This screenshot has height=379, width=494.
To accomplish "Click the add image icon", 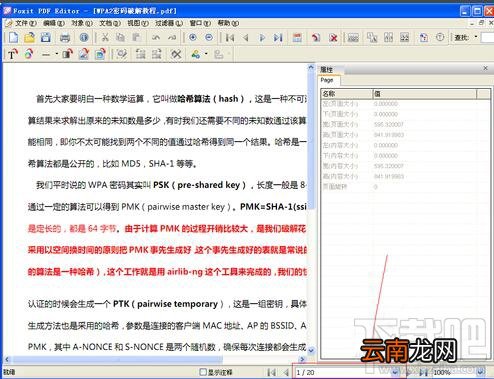I will [x=84, y=54].
